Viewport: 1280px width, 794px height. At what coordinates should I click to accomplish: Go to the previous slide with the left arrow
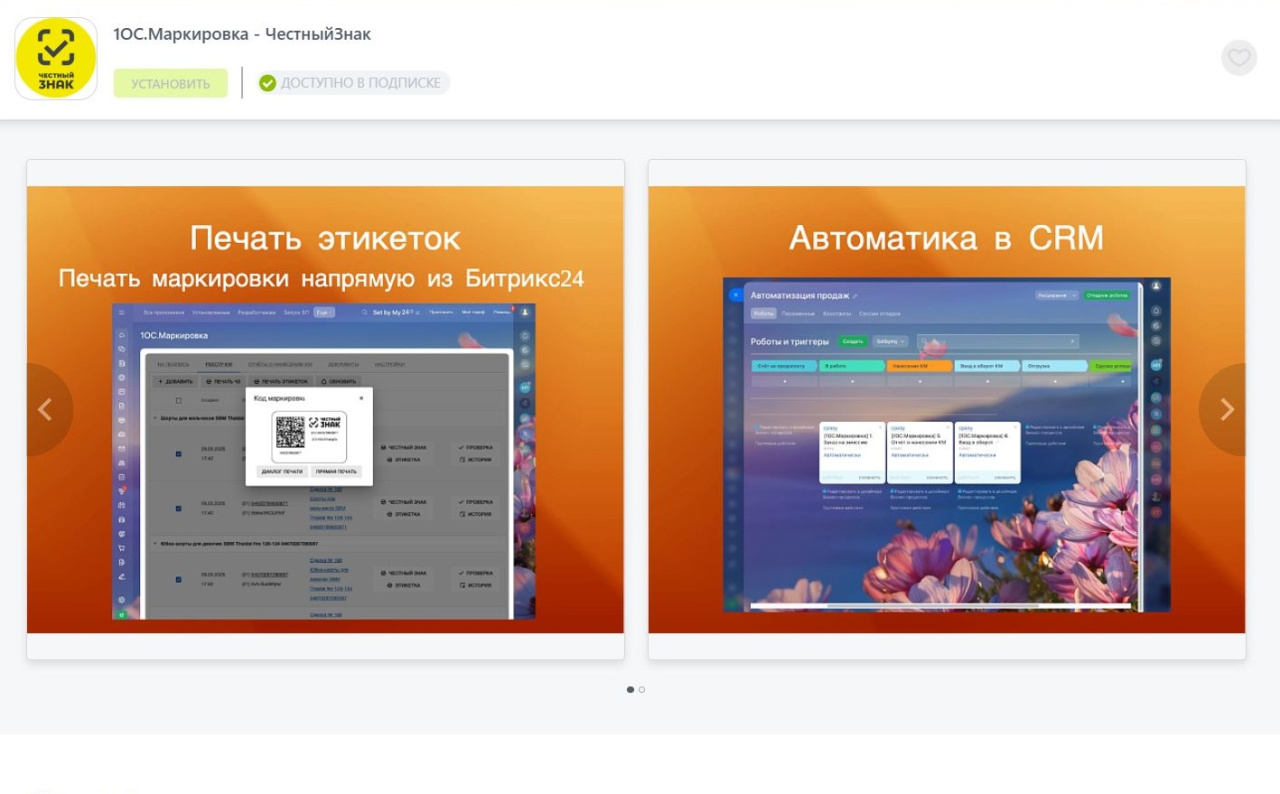[45, 410]
